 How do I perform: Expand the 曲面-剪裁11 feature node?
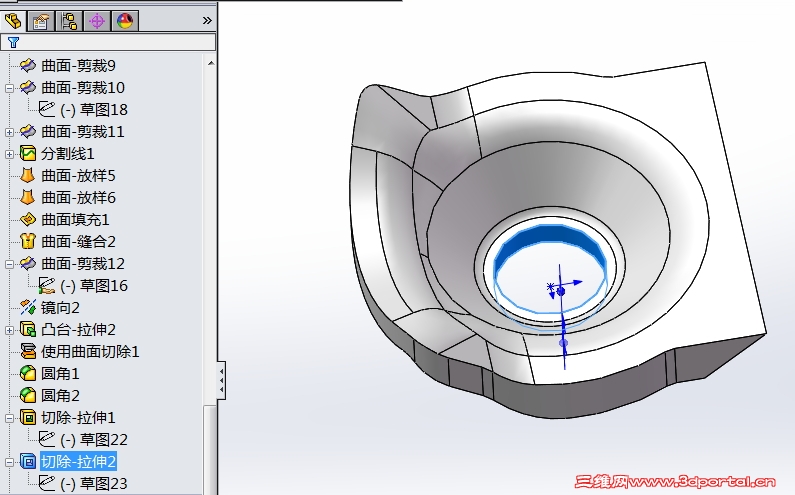click(9, 132)
